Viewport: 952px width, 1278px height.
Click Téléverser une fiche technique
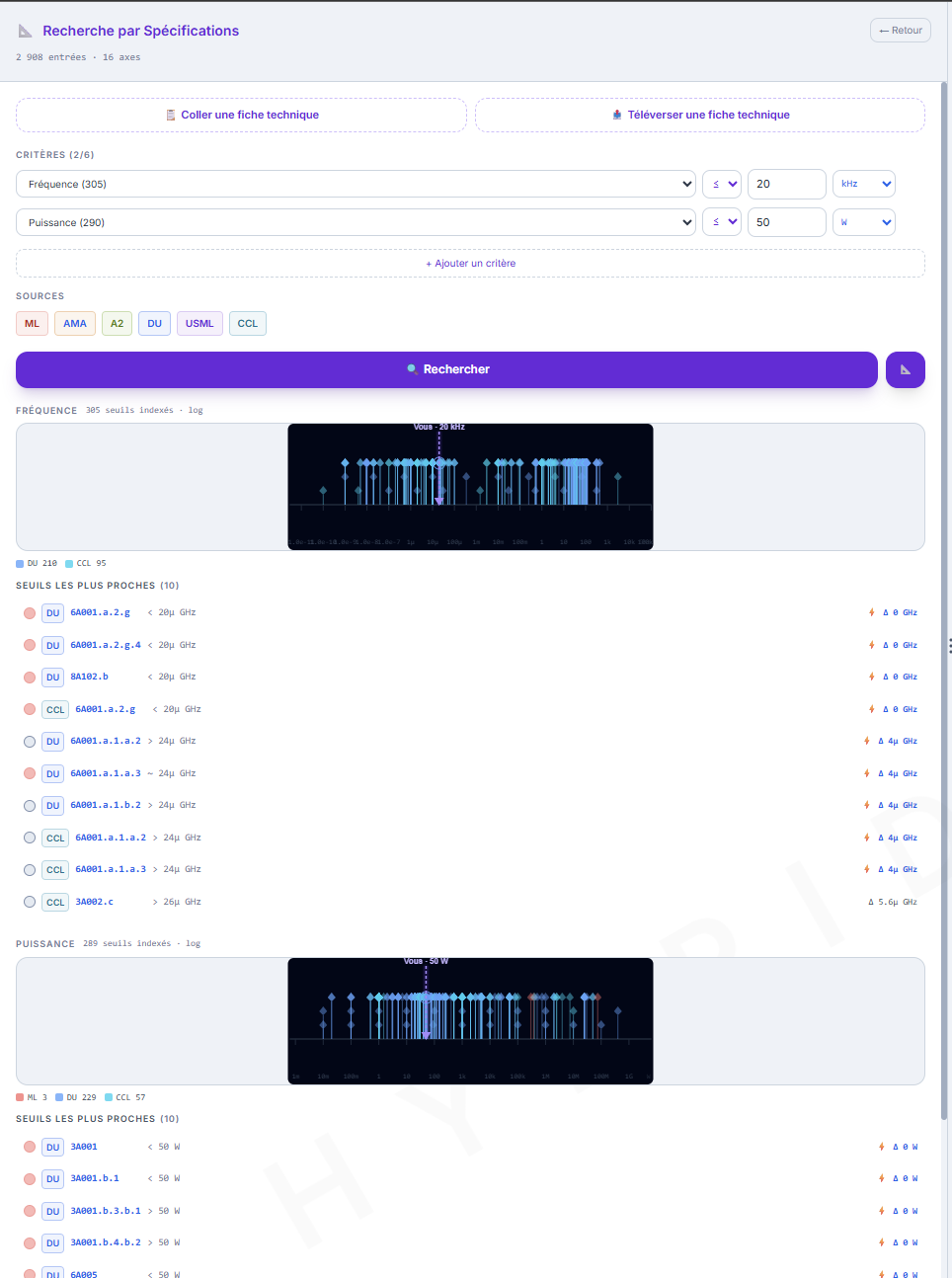700,115
